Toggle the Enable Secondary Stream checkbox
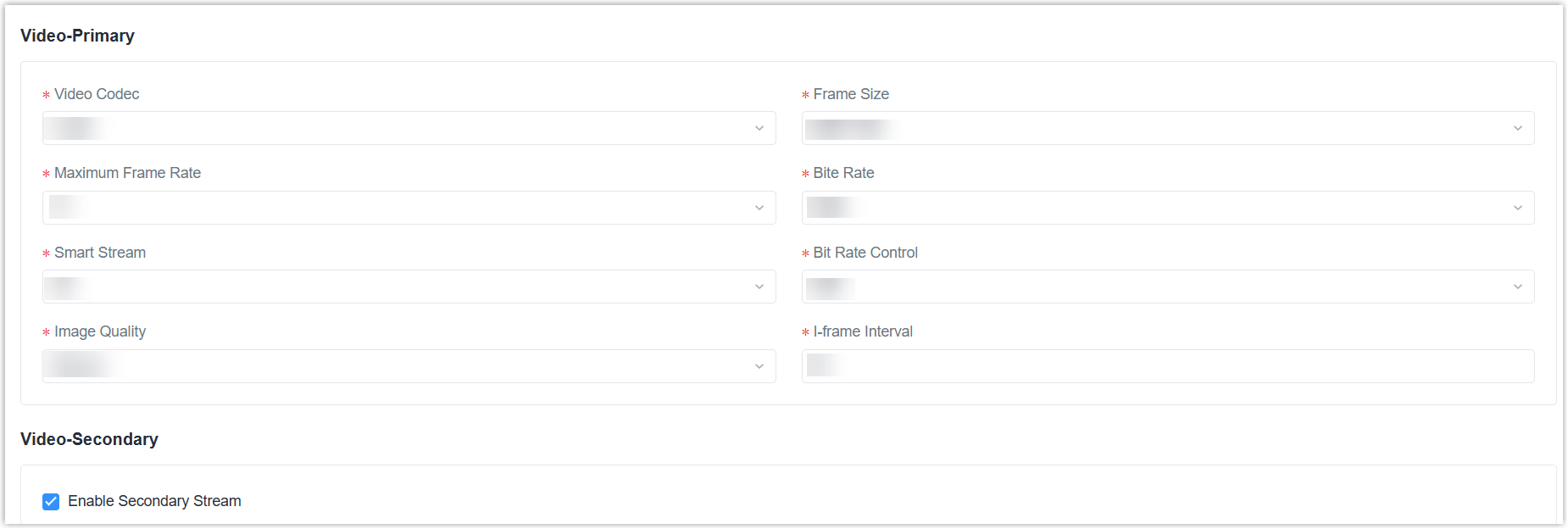This screenshot has height=529, width=1568. click(x=51, y=501)
